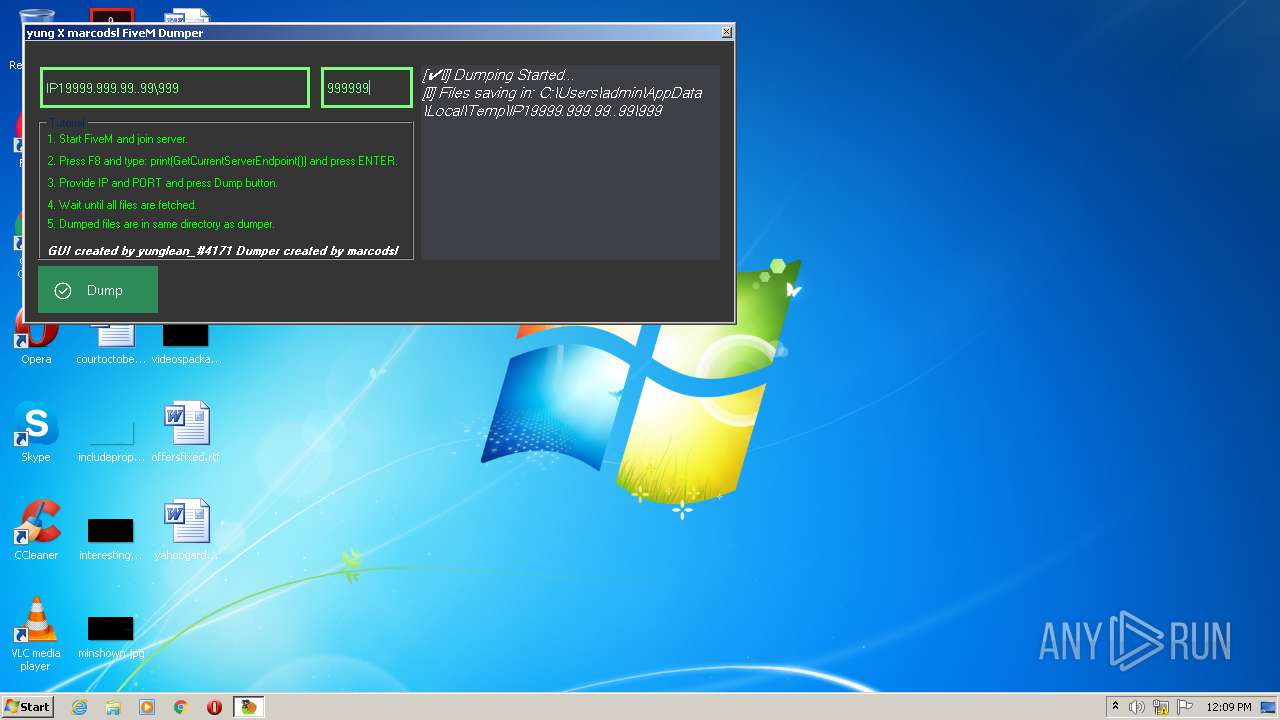Select the yahoogard document icon

click(x=186, y=531)
